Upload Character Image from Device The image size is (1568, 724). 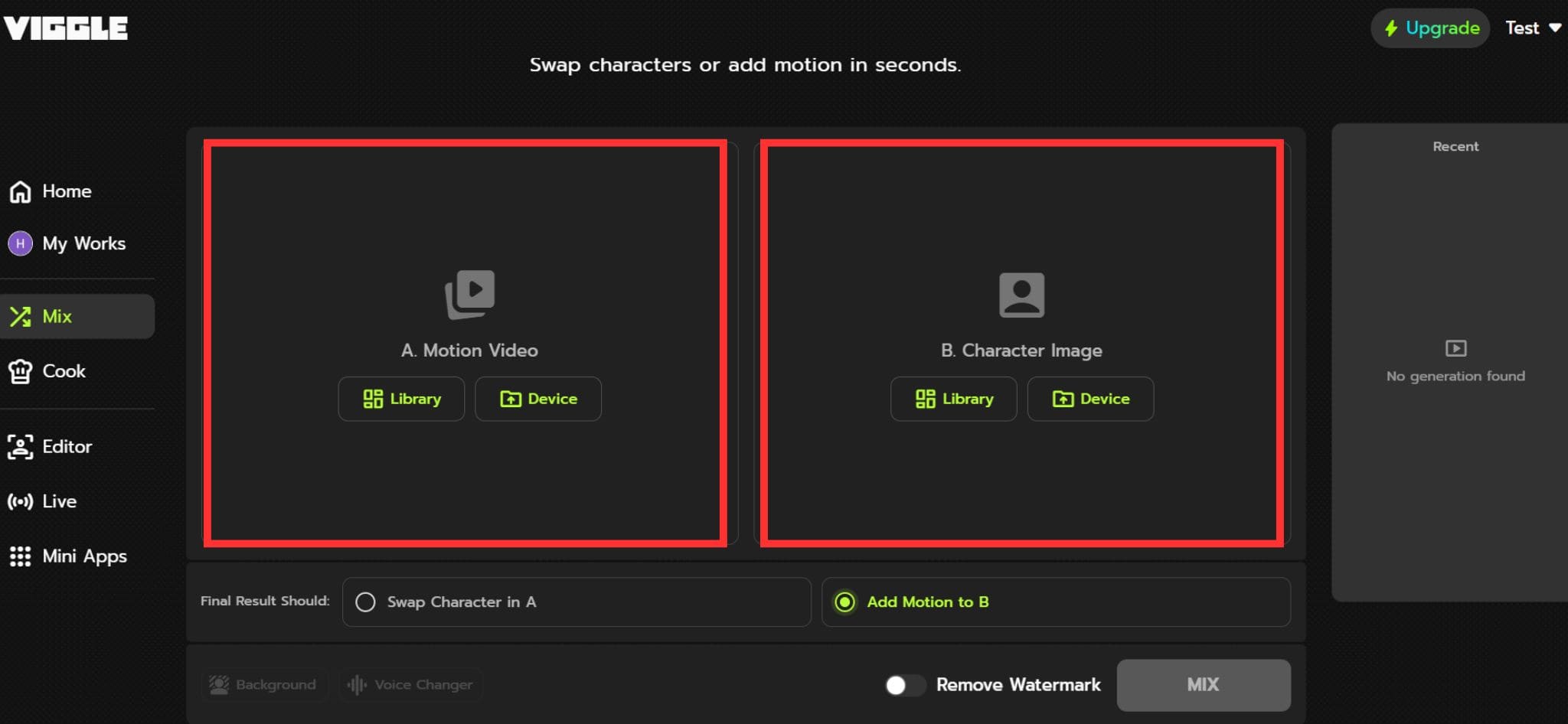(x=1090, y=399)
